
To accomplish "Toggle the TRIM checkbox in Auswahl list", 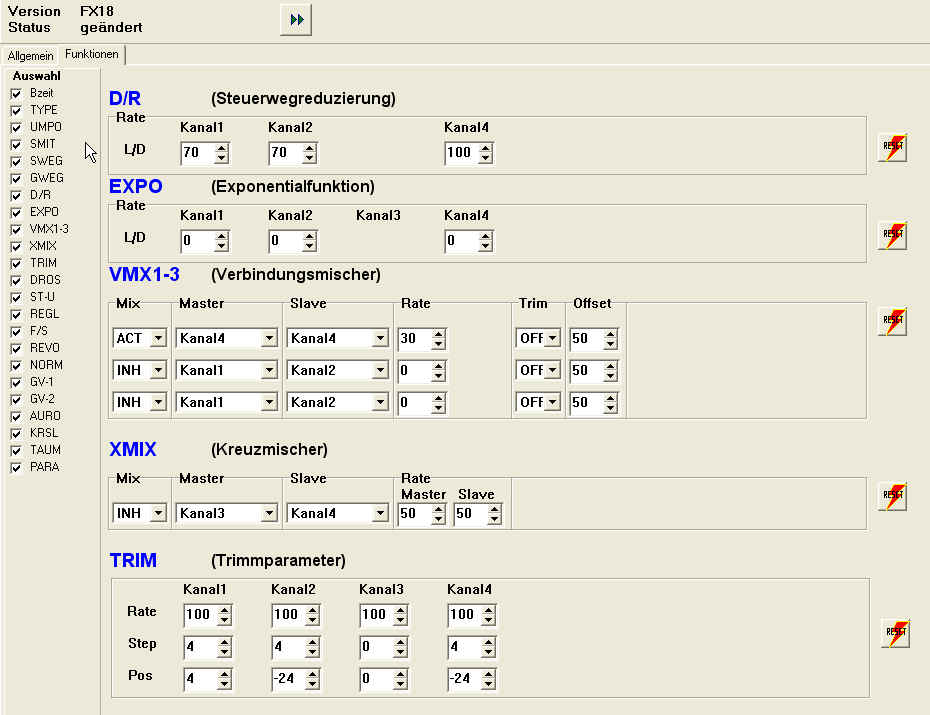I will tap(16, 263).
